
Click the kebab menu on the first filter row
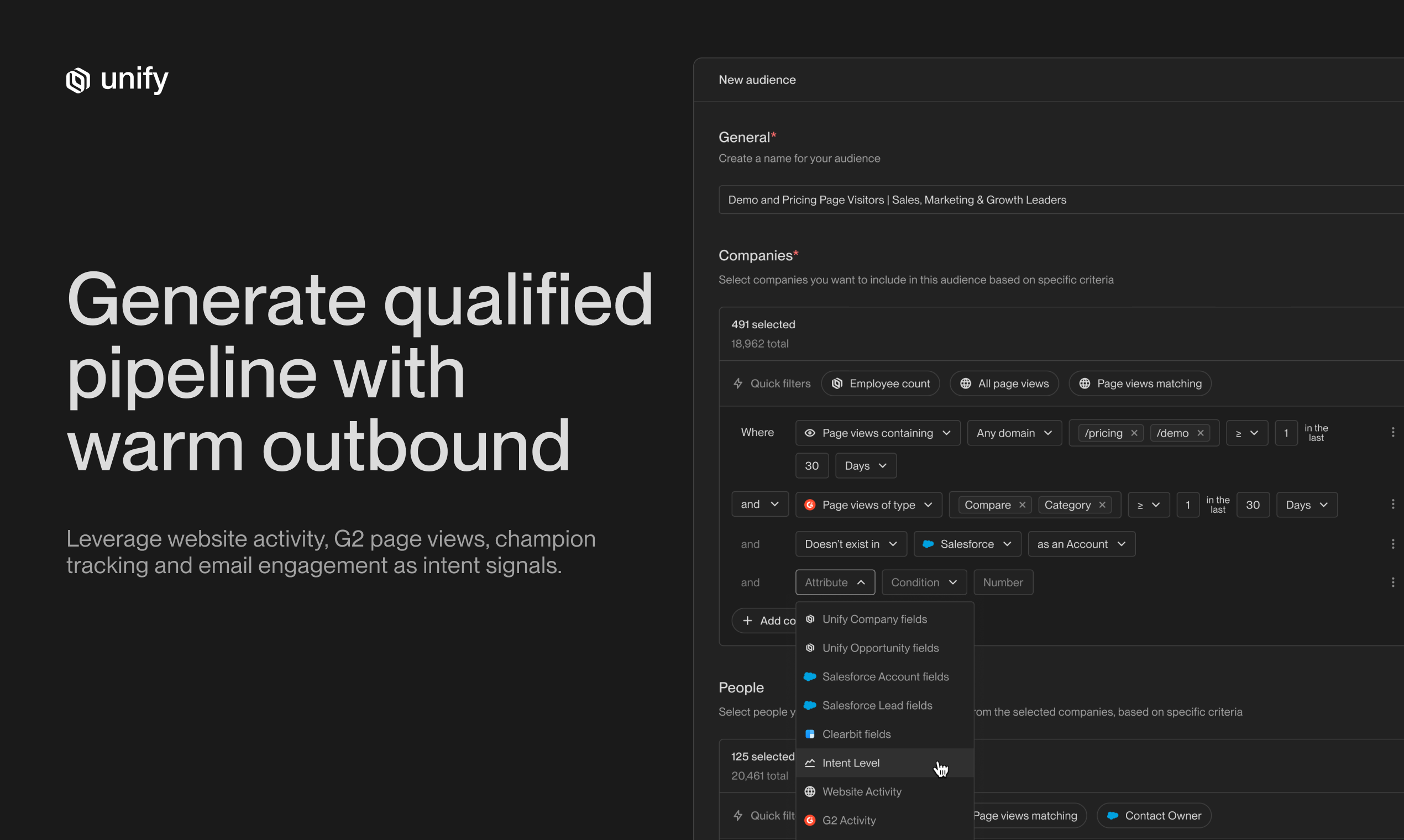coord(1393,432)
